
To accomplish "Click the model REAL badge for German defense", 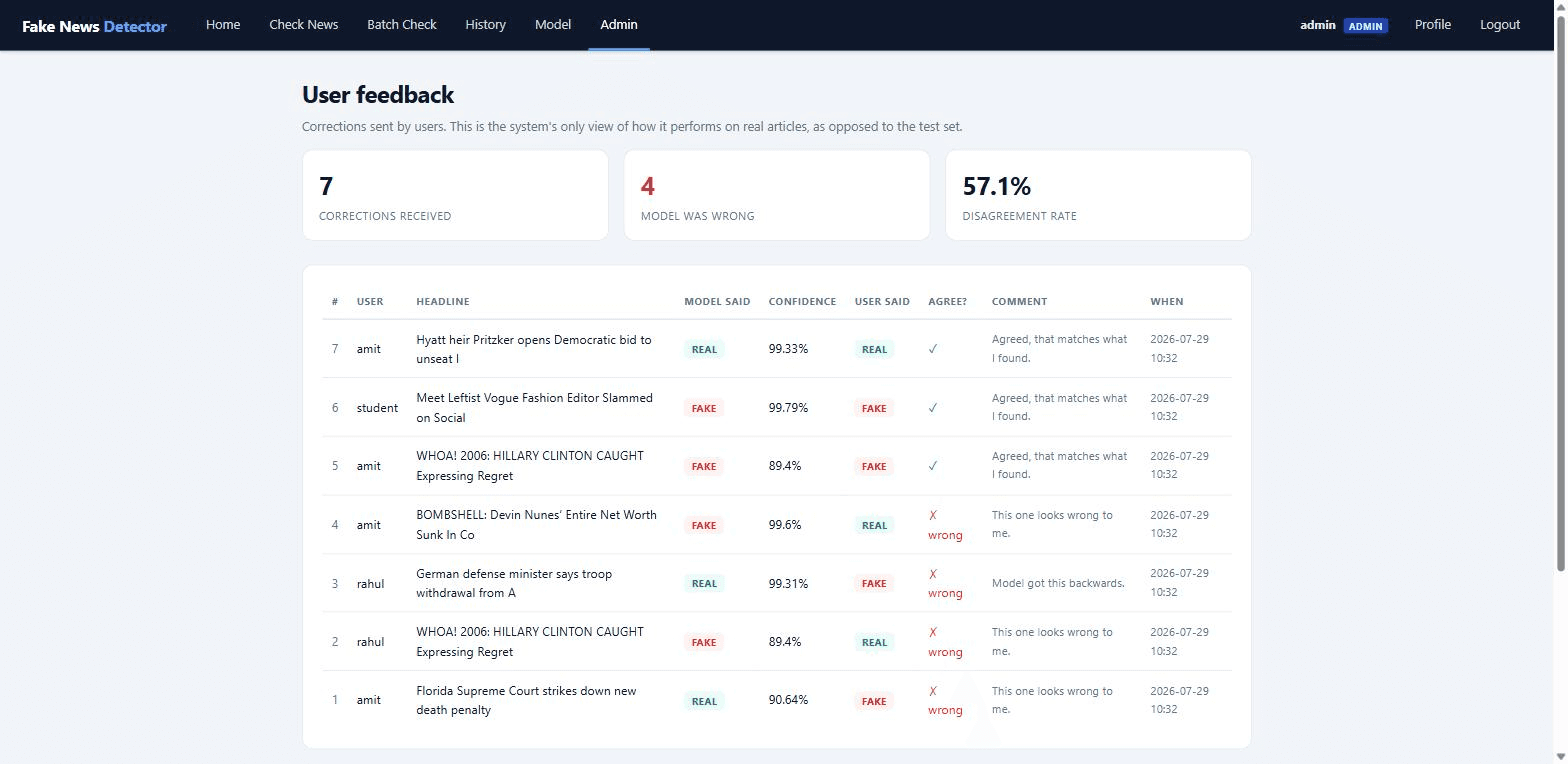I will point(704,583).
